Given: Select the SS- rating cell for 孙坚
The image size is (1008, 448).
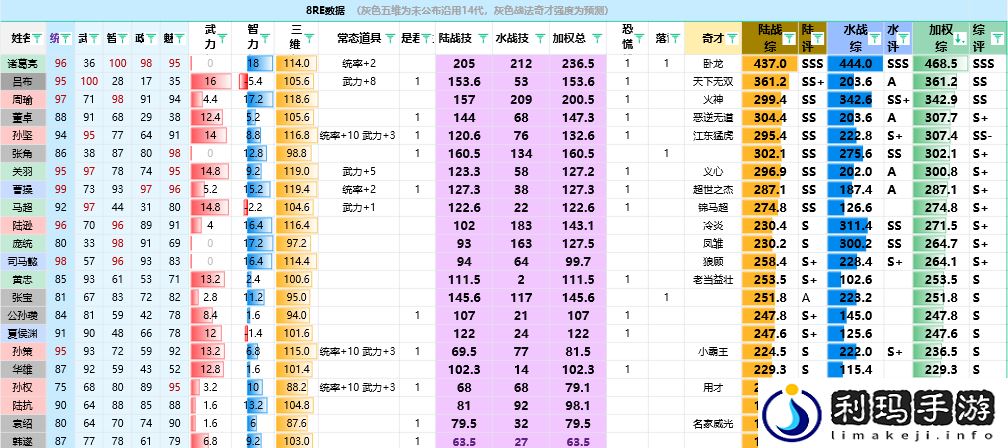Looking at the screenshot, I should pos(989,136).
